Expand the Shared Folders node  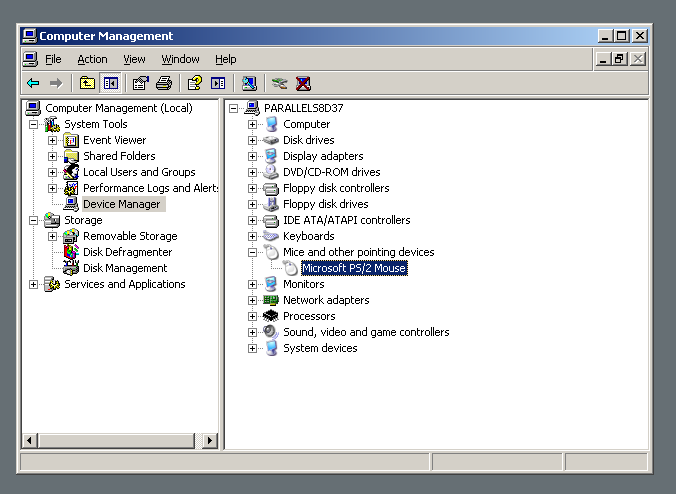(52, 156)
